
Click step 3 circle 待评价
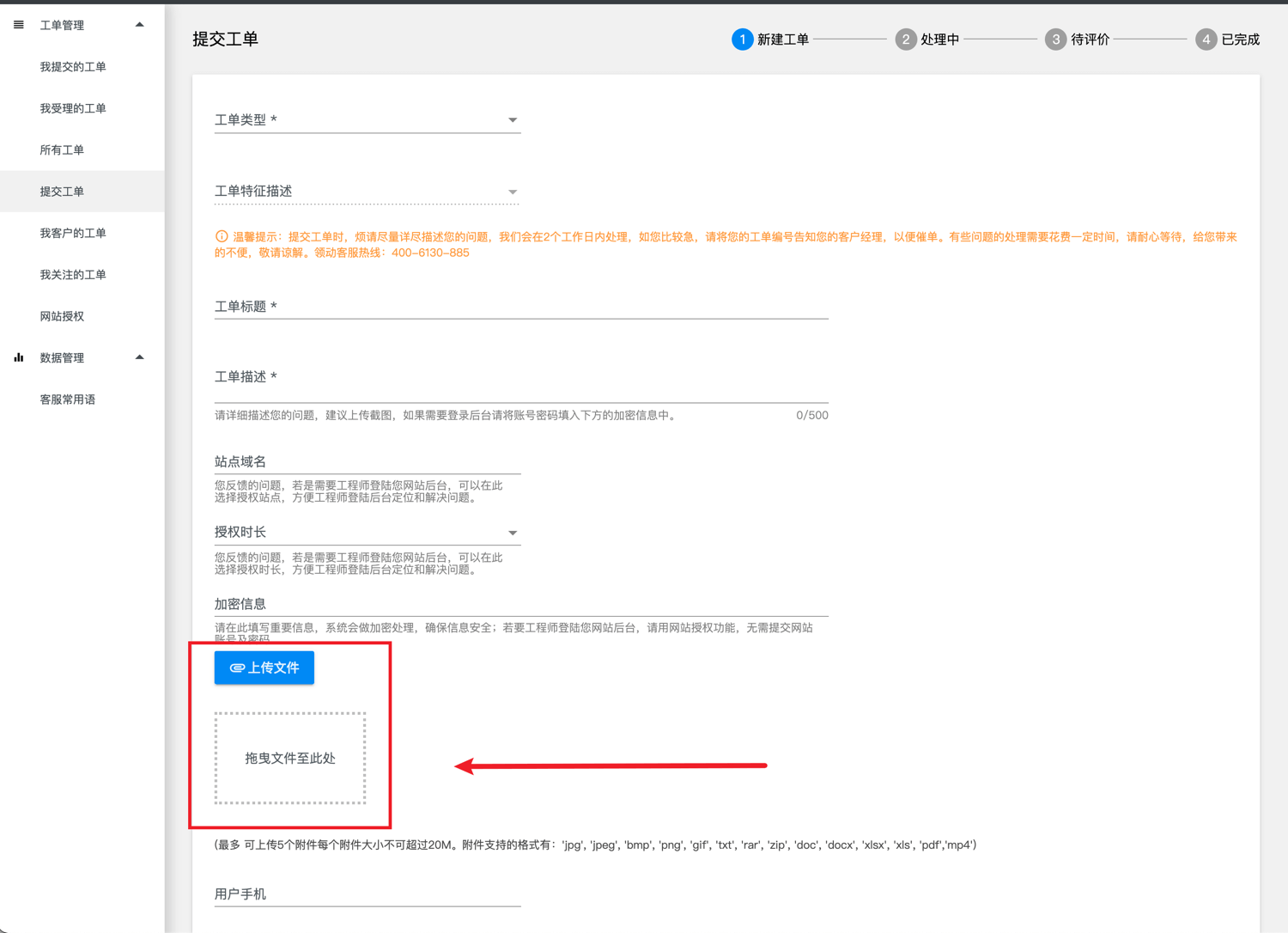1055,40
